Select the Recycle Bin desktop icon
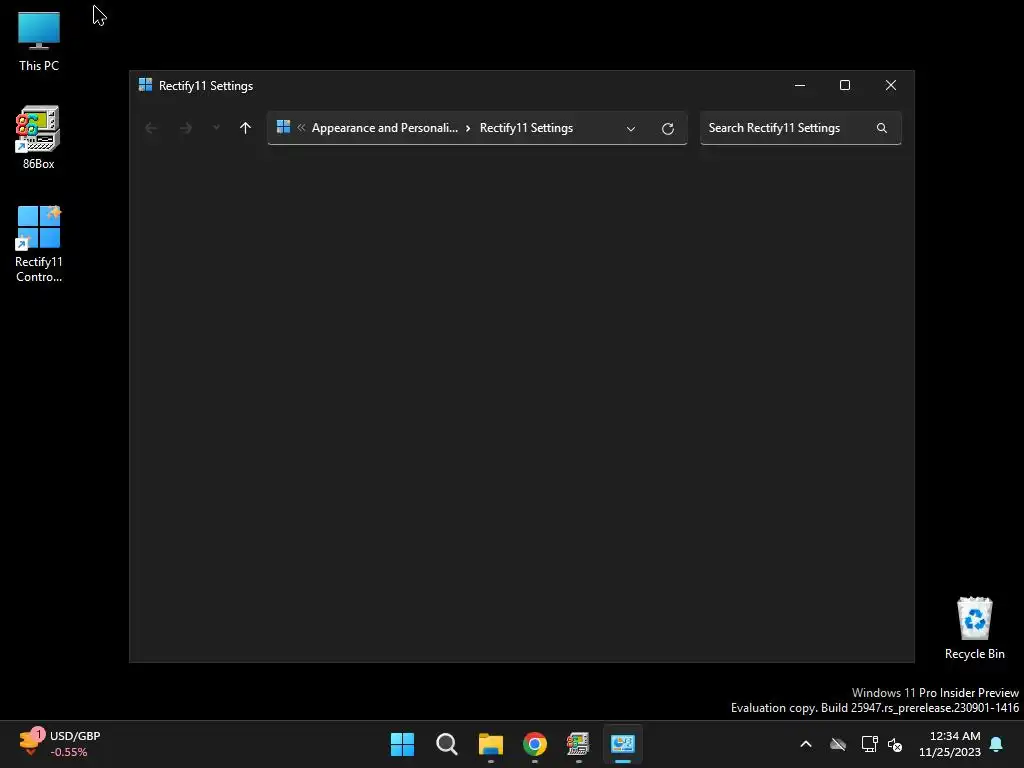The image size is (1024, 768). (974, 628)
